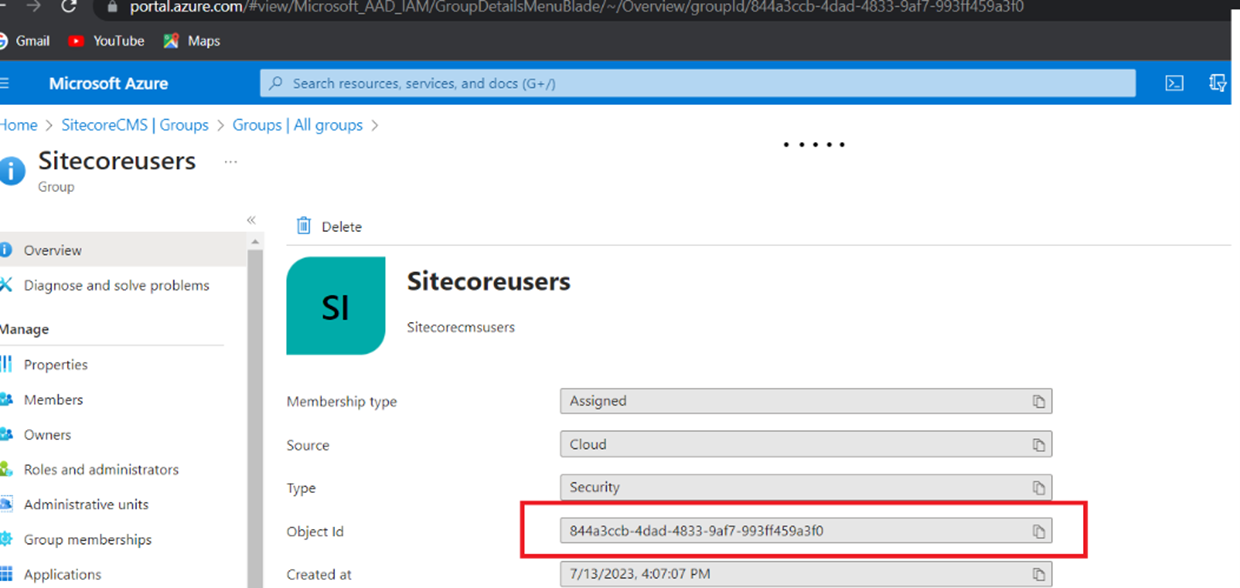Open the directories filter icon in Azure header

pos(1218,83)
